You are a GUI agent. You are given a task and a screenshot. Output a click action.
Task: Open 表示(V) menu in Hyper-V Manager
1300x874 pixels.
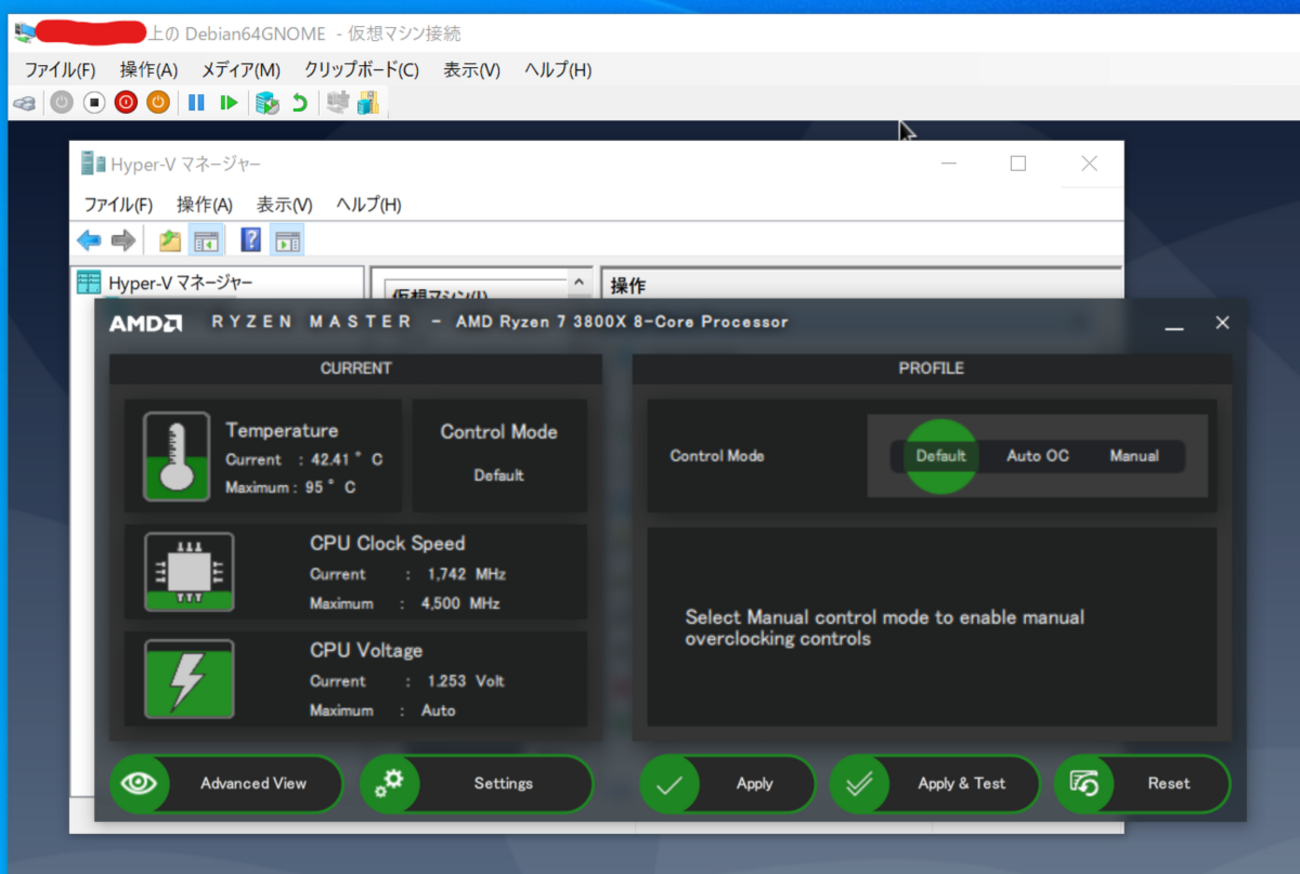pyautogui.click(x=285, y=205)
